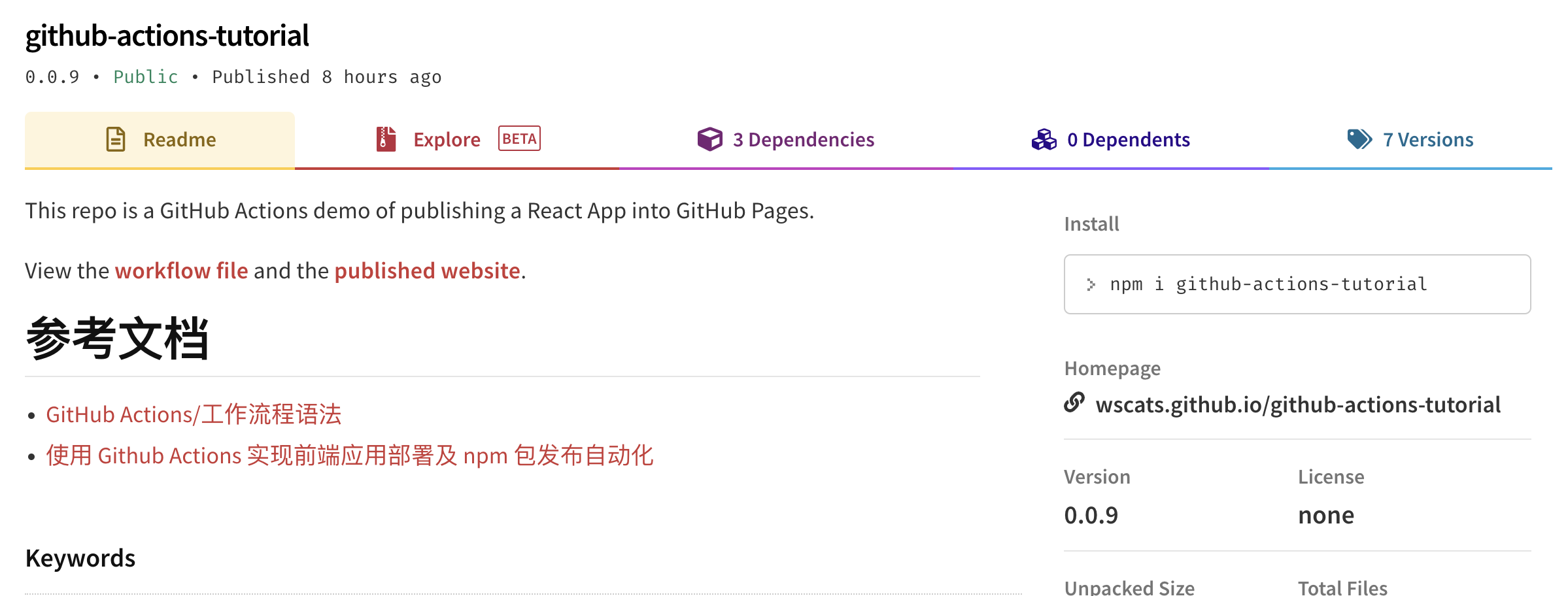Click the Total Files label

[x=1342, y=587]
